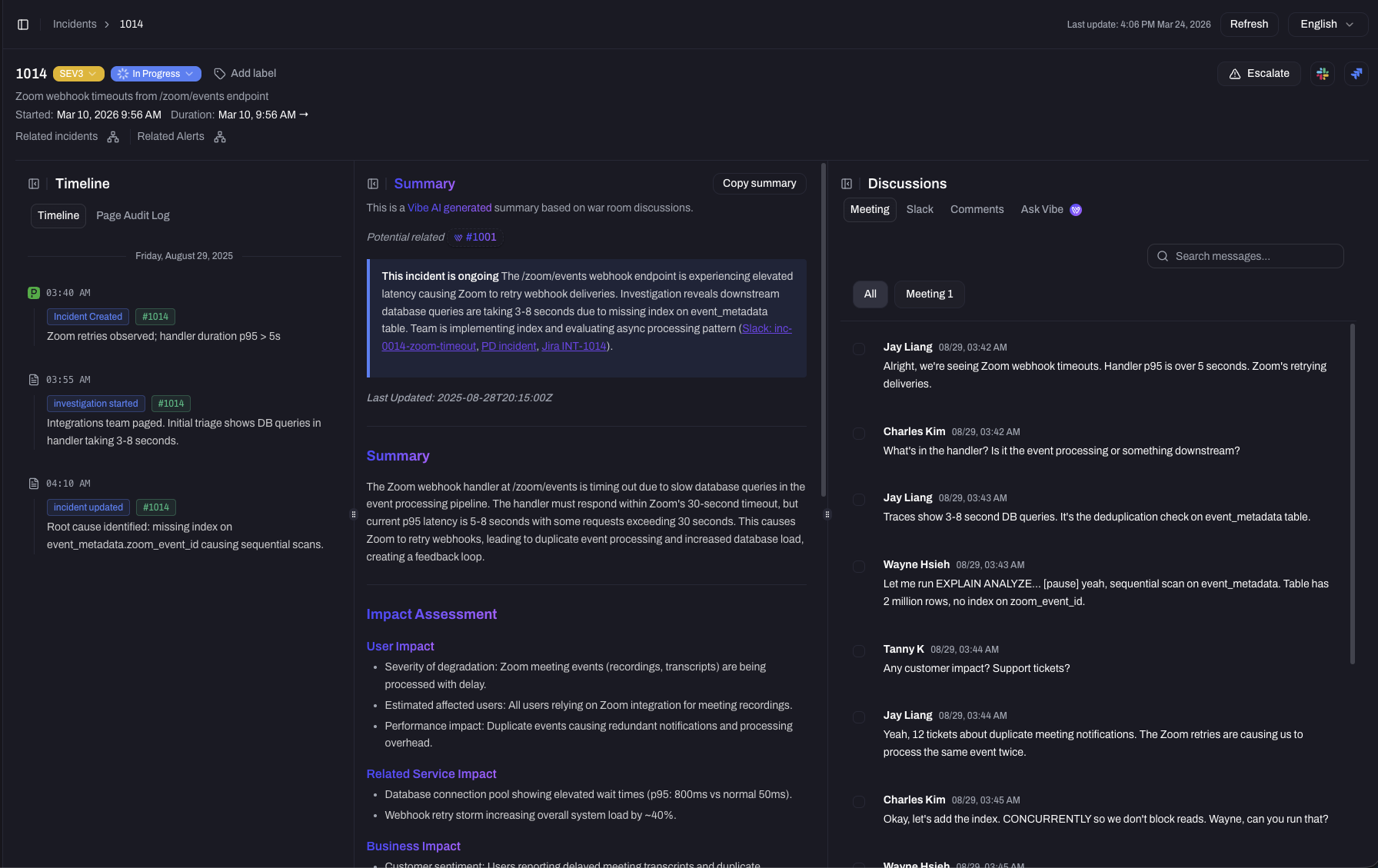Viewport: 1378px width, 868px height.
Task: Select Jay Liang's 03:44 AM message checkbox
Action: click(859, 717)
